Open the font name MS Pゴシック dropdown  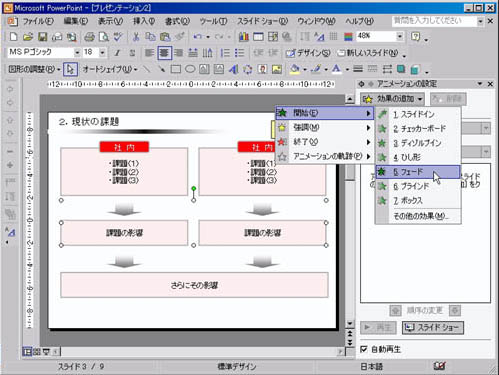click(77, 52)
